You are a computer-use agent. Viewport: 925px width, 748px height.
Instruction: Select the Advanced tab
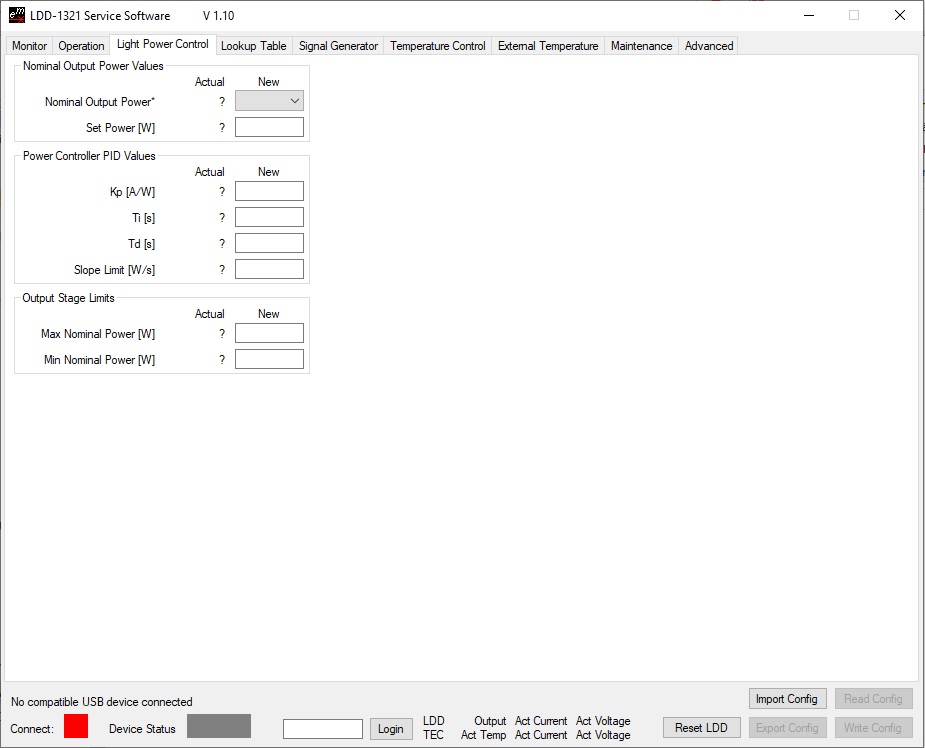(709, 46)
